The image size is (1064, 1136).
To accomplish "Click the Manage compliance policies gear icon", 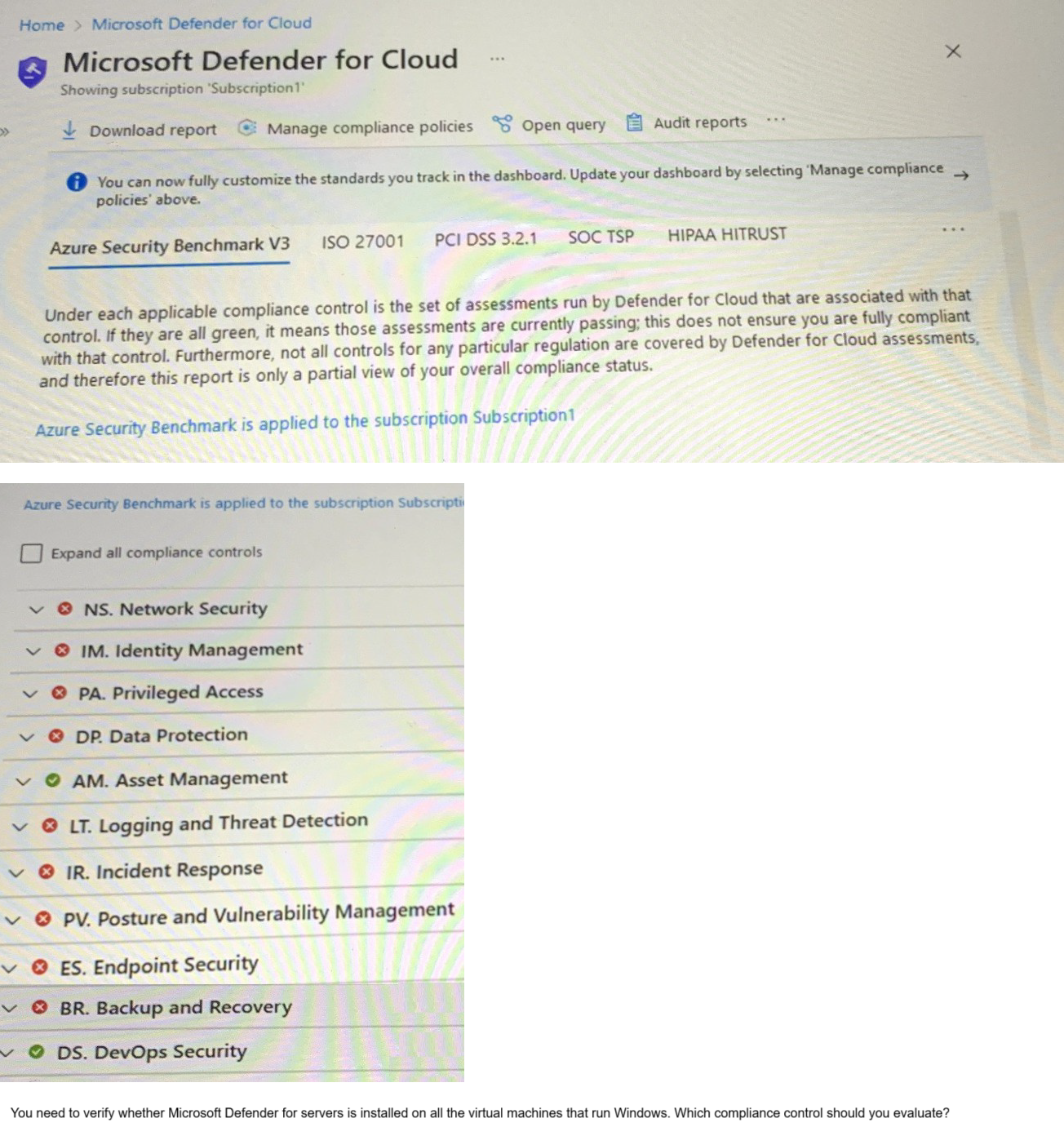I will tap(247, 128).
